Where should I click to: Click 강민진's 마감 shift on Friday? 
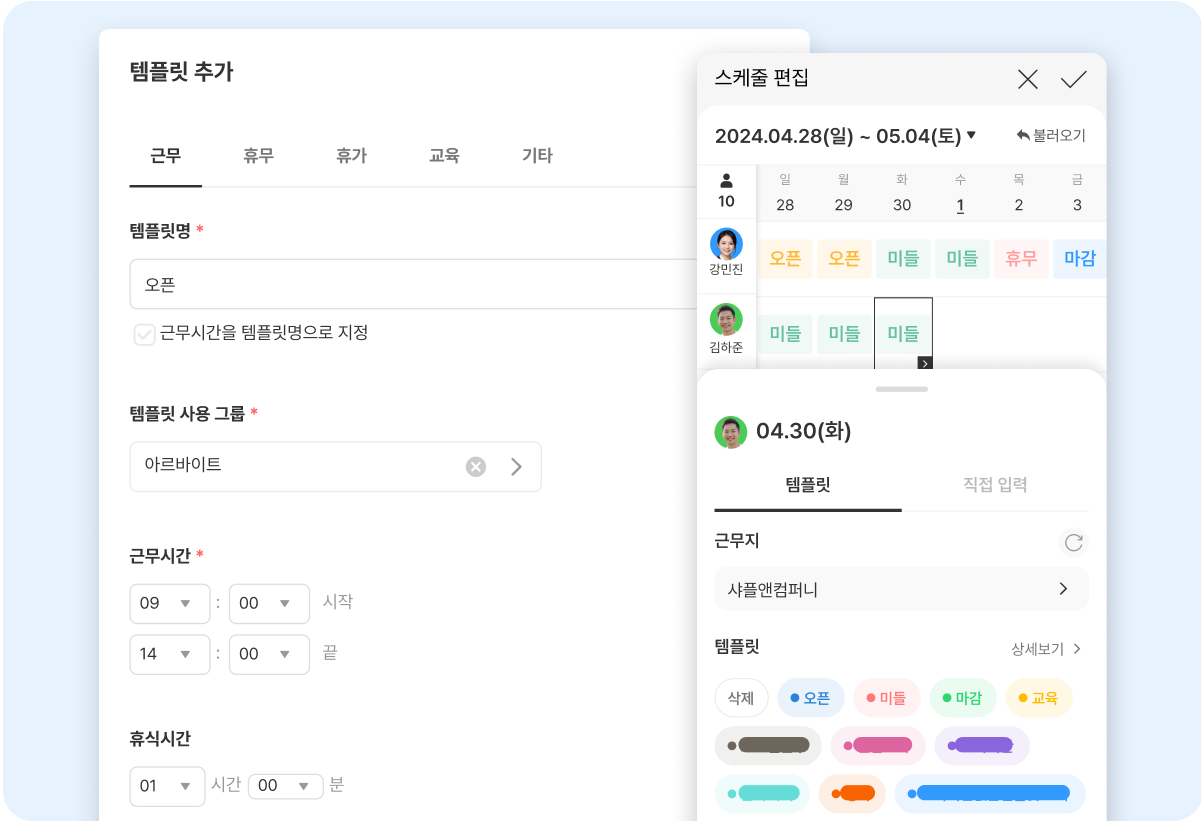(x=1079, y=259)
